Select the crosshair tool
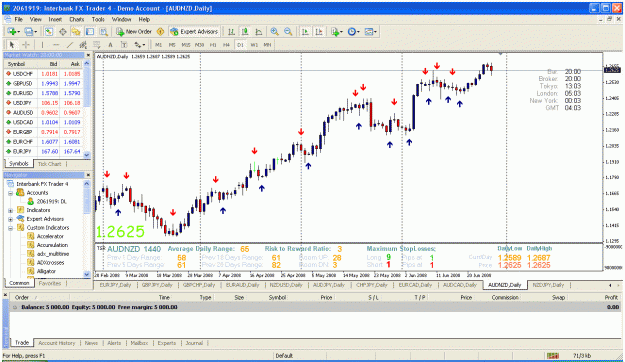Viewport: 625px width, 362px height. [x=26, y=45]
